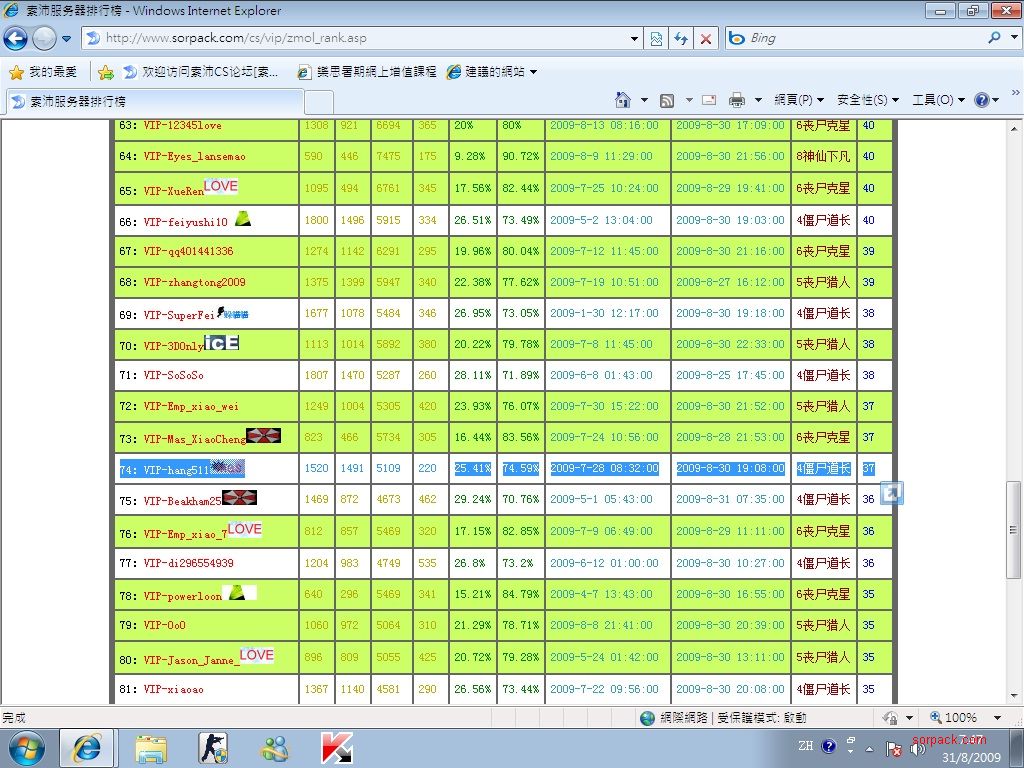Click the Print icon in command bar
This screenshot has width=1024, height=768.
[737, 100]
